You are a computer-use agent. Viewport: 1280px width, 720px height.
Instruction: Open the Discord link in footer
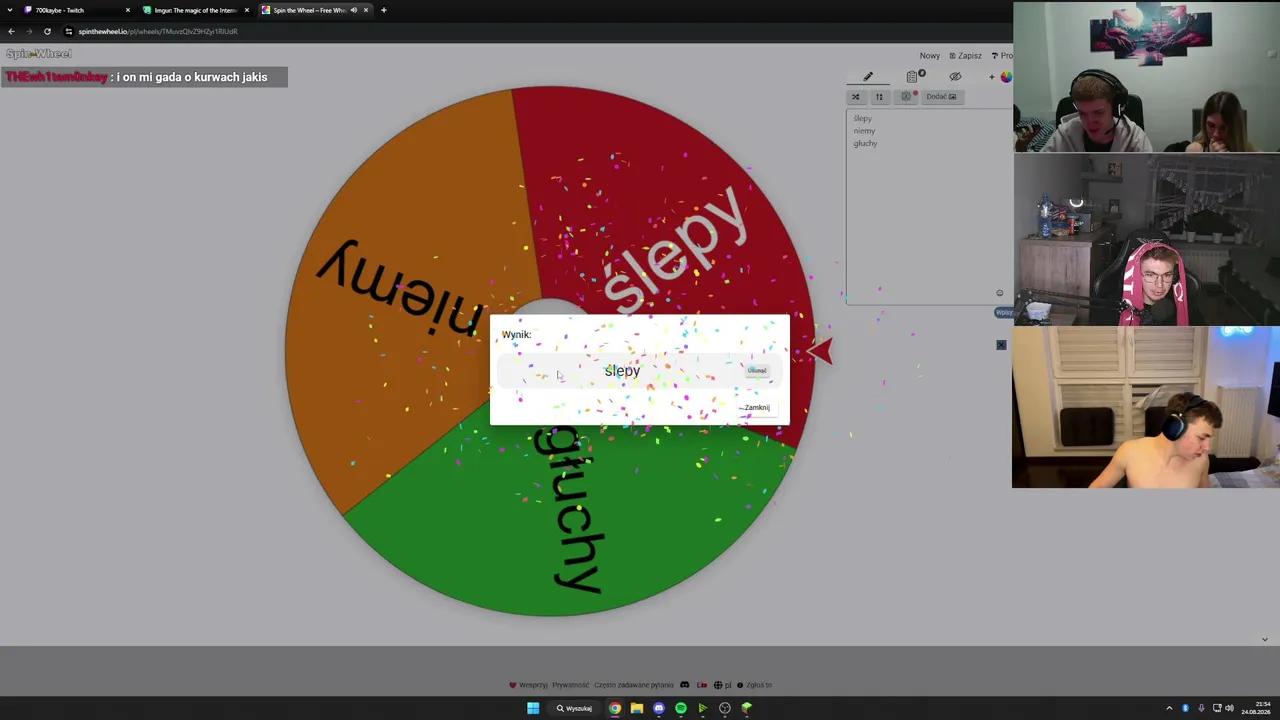pyautogui.click(x=685, y=685)
